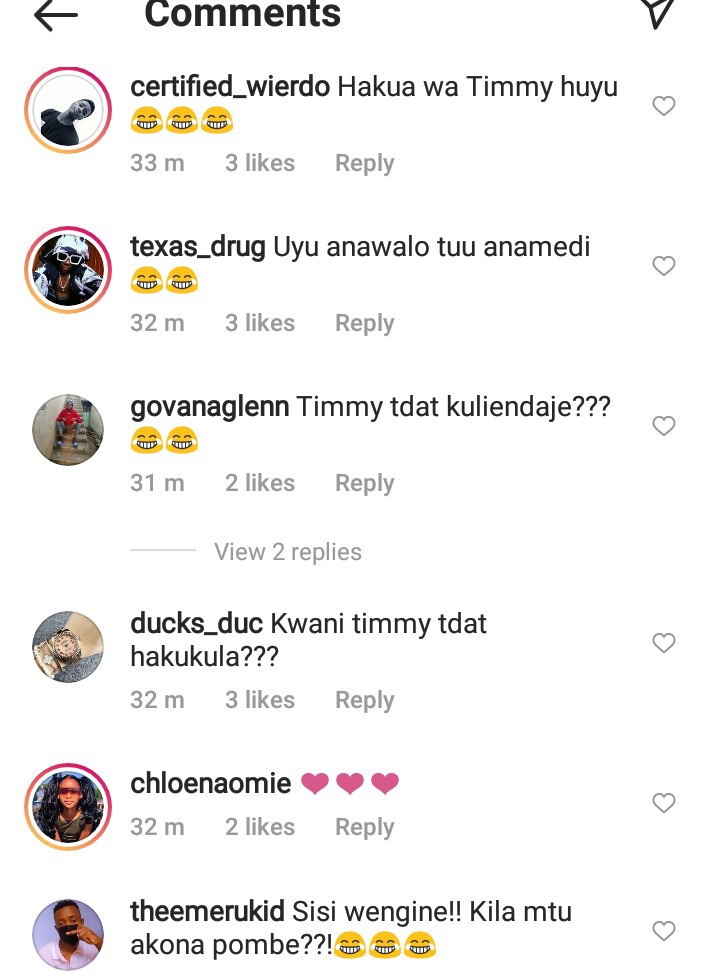The height and width of the screenshot is (976, 720).
Task: Open the theemerukid username link
Action: point(207,911)
